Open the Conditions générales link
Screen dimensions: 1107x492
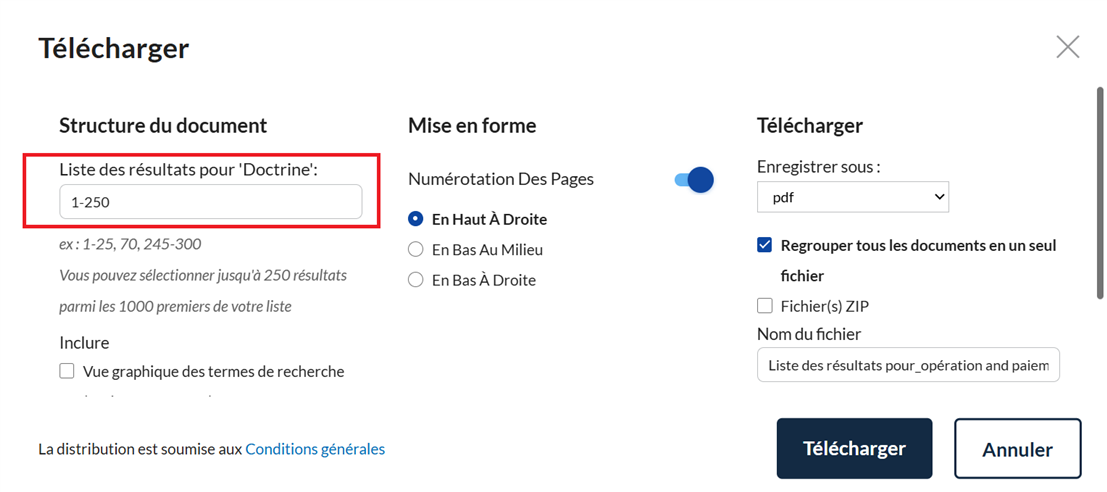click(x=315, y=449)
